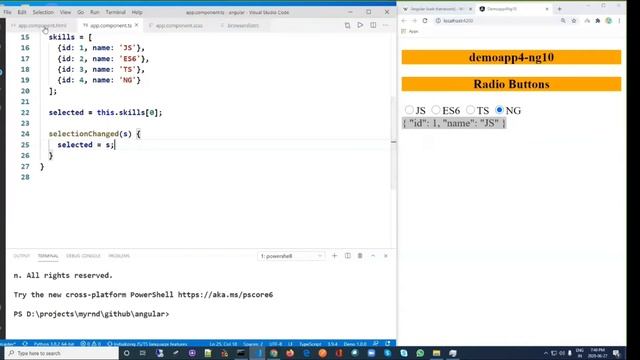640x360 pixels.
Task: Switch to the OUTPUT panel tab
Action: click(x=22, y=256)
